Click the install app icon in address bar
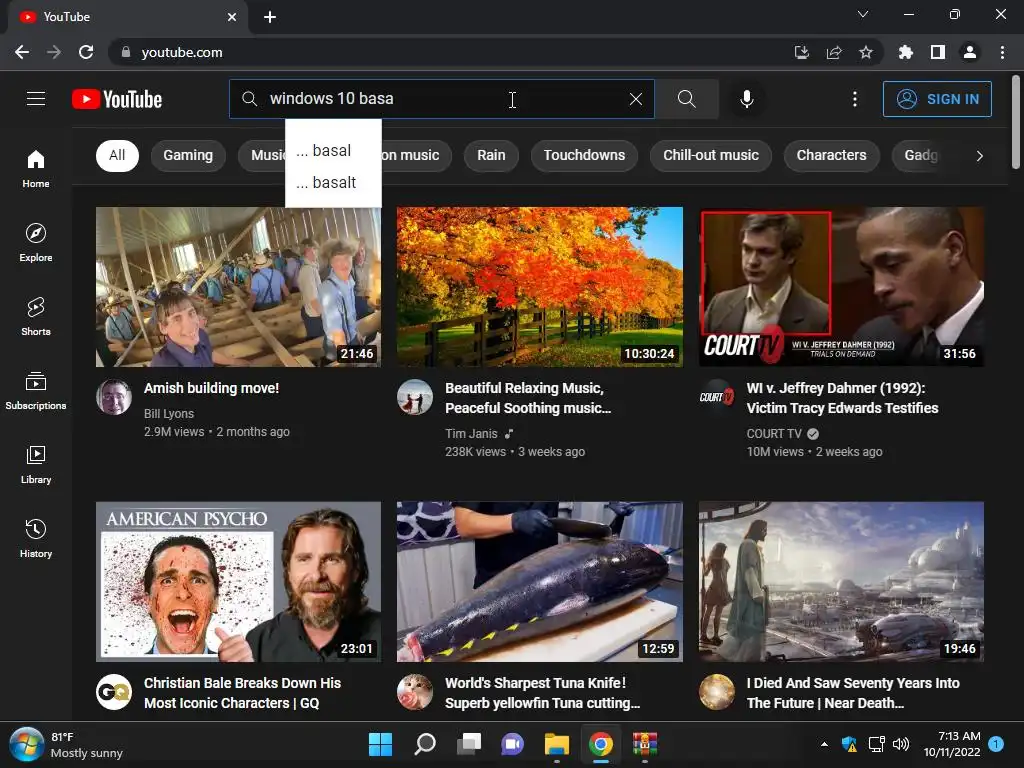The image size is (1024, 768). 801,52
